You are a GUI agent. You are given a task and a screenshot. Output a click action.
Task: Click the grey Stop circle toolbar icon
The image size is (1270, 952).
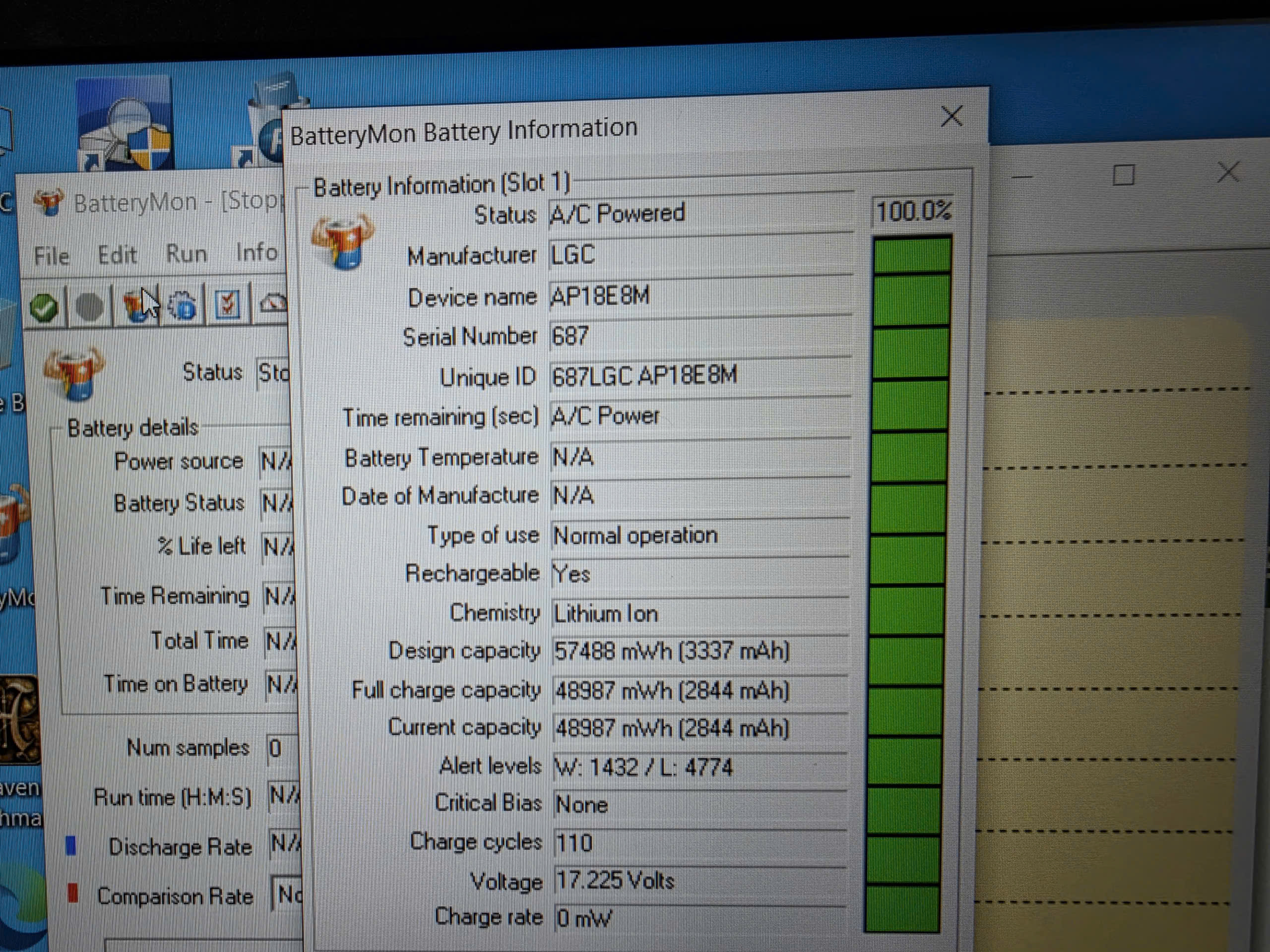pos(90,307)
